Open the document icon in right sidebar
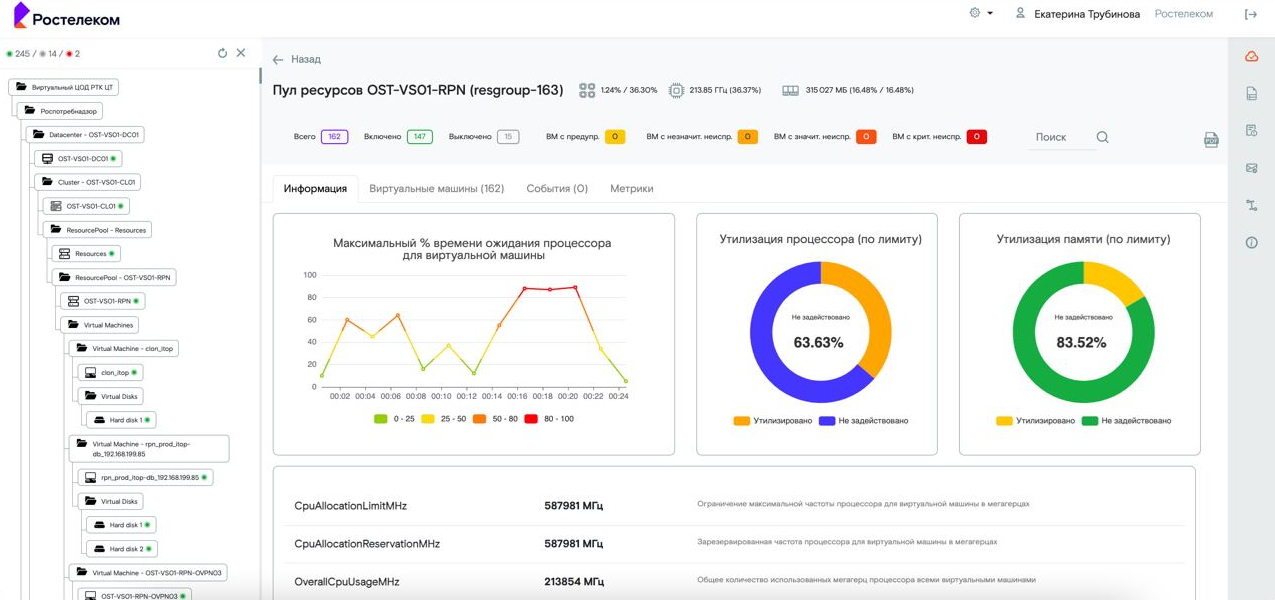Image resolution: width=1275 pixels, height=600 pixels. pos(1251,94)
